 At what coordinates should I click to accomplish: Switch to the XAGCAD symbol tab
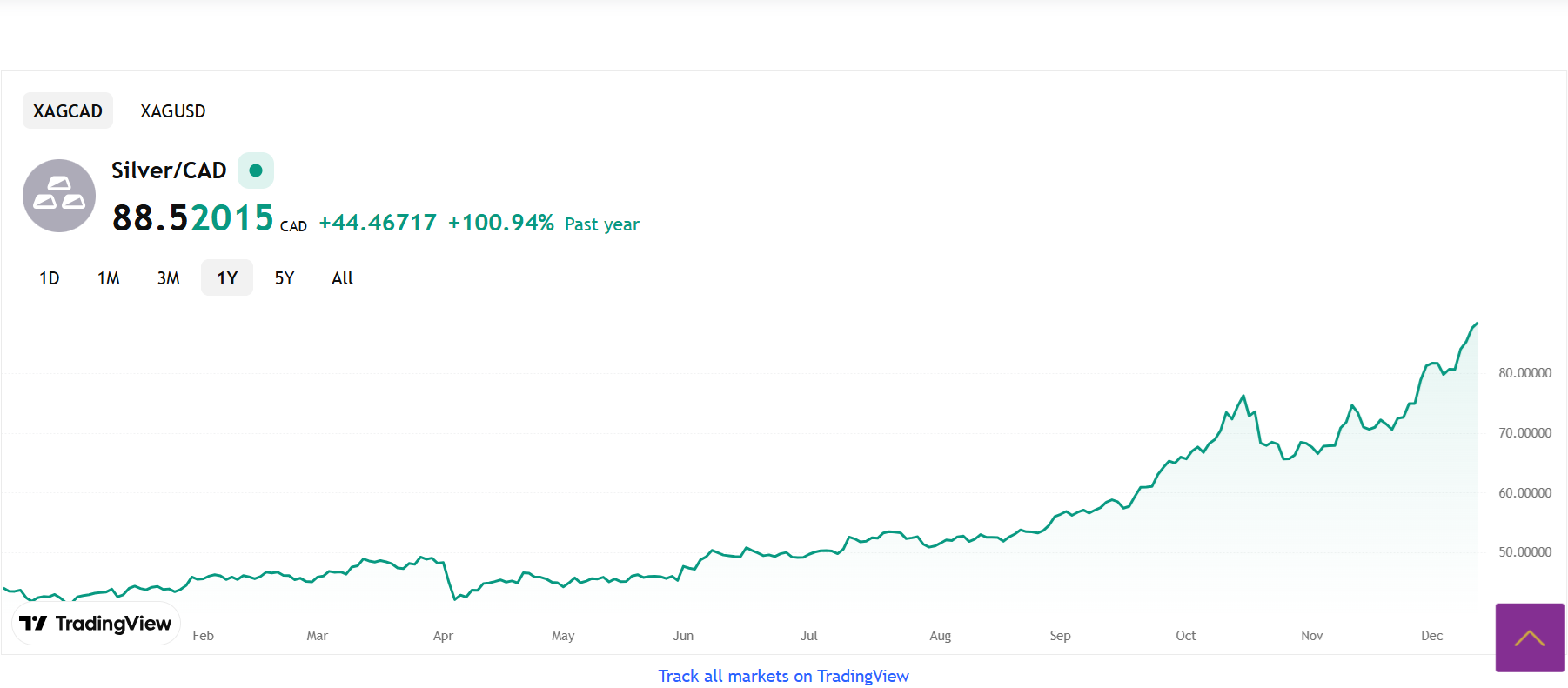tap(68, 111)
